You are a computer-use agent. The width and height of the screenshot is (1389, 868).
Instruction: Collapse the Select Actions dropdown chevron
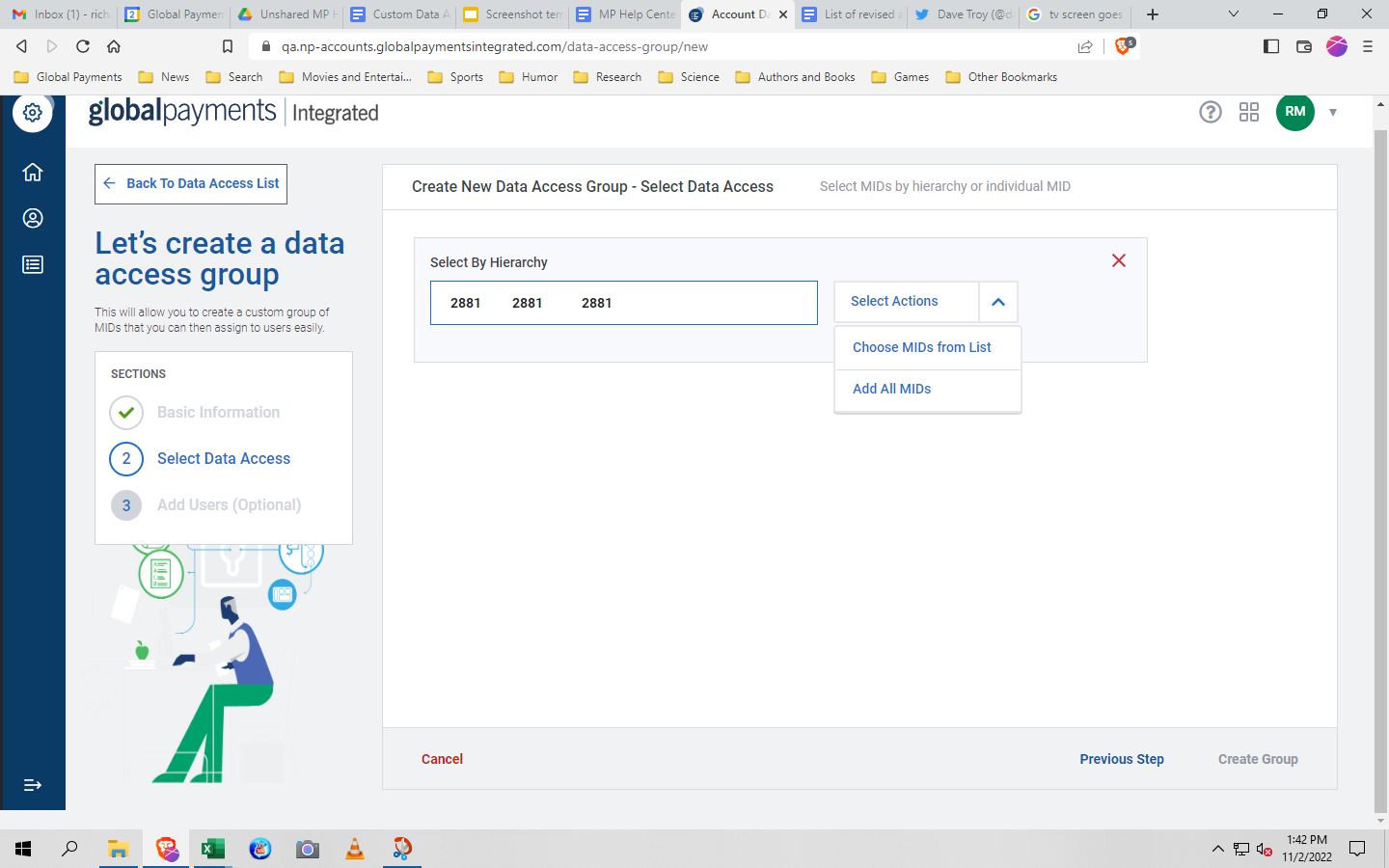click(x=998, y=302)
